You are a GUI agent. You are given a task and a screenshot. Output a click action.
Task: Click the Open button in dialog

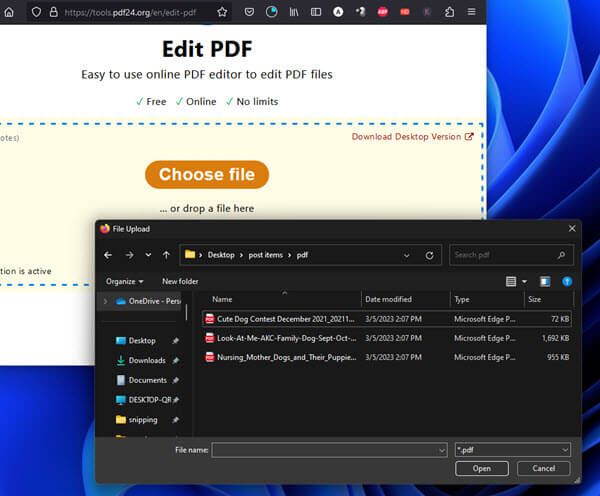tap(482, 468)
